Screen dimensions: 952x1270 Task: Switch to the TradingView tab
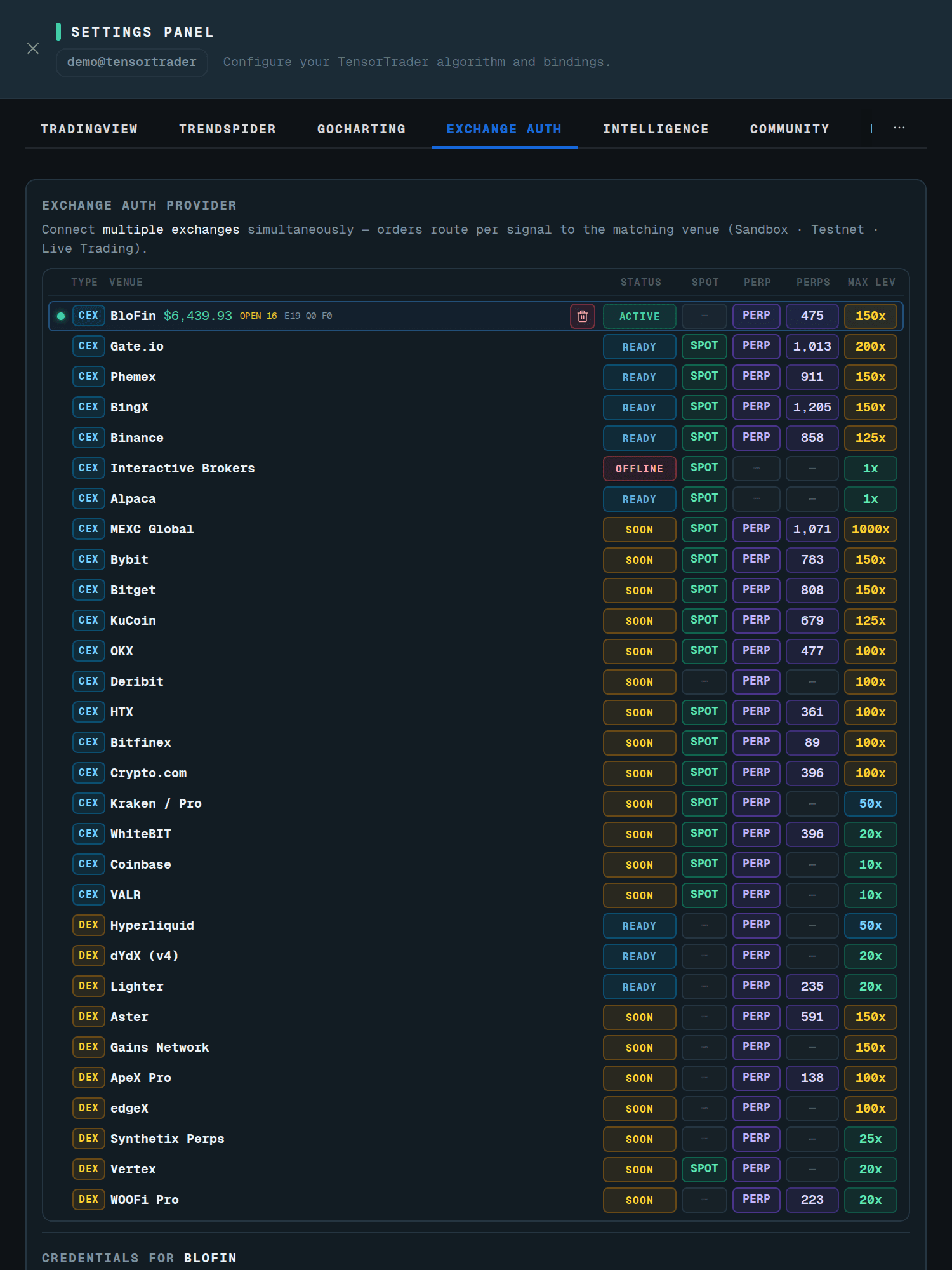click(x=89, y=129)
